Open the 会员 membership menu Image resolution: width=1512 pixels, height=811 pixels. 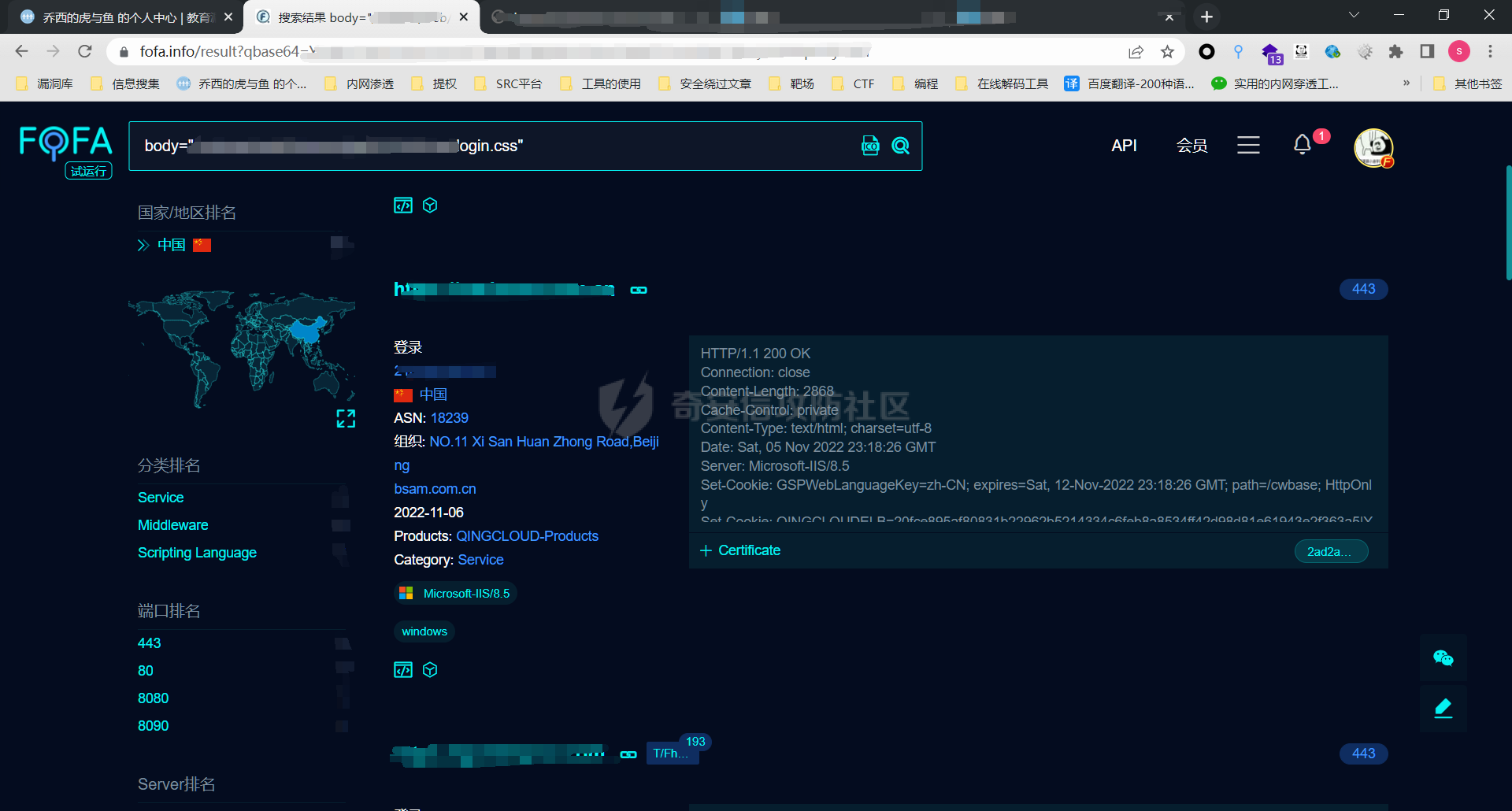click(1191, 146)
